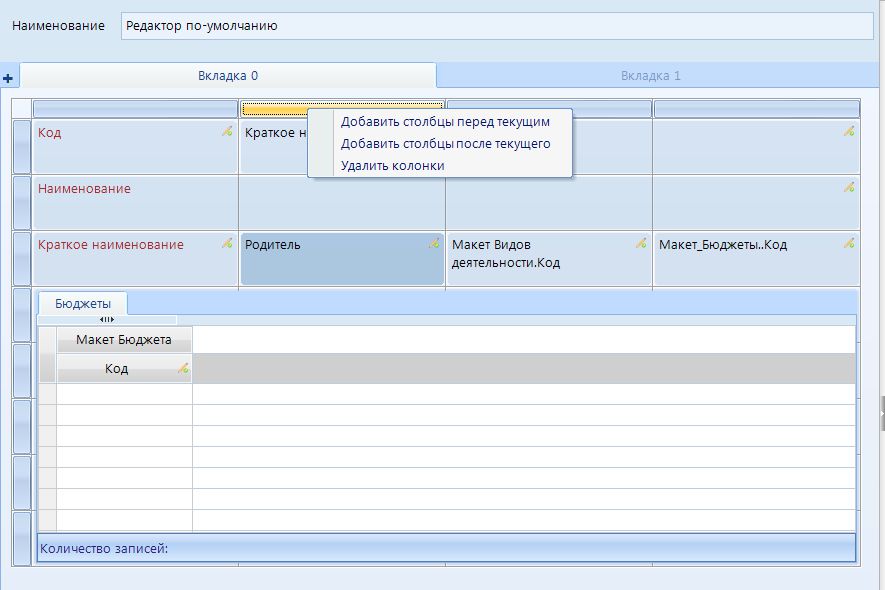
Task: Click the pencil in the top-right empty cell
Action: 848,131
